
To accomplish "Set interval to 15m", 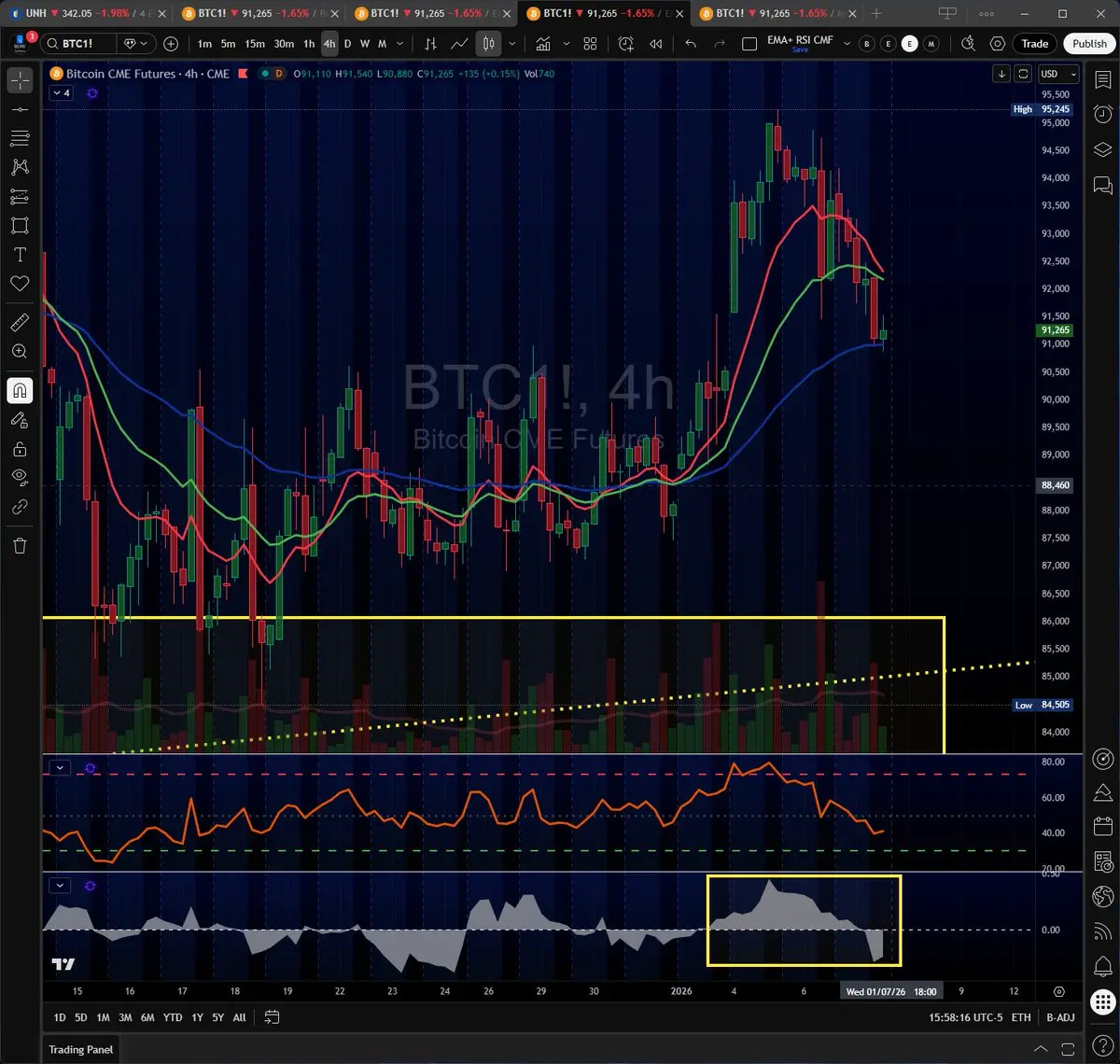I will (x=255, y=44).
